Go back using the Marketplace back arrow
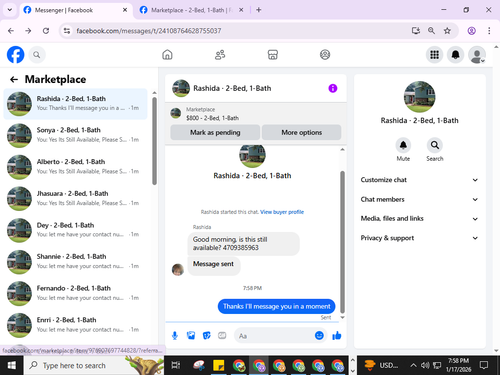 (x=14, y=79)
